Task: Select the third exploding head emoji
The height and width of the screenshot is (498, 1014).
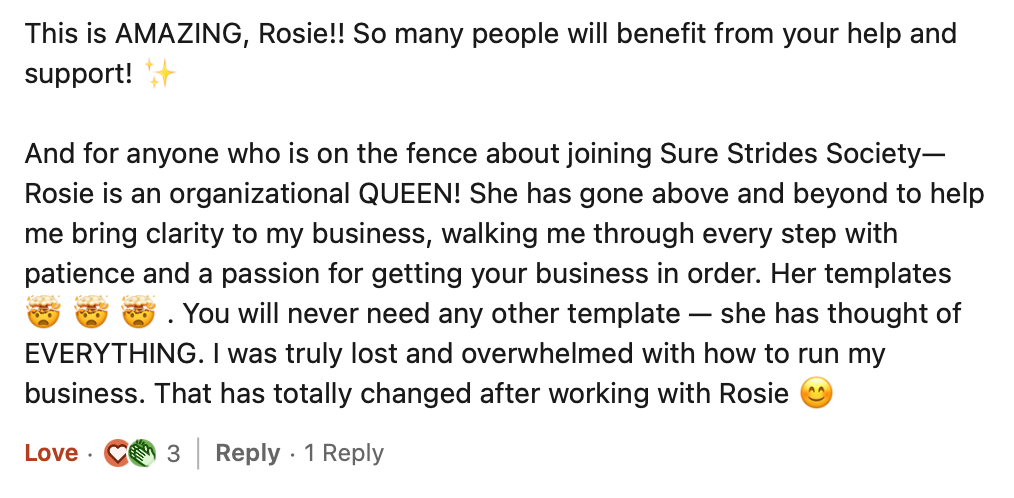Action: click(138, 313)
